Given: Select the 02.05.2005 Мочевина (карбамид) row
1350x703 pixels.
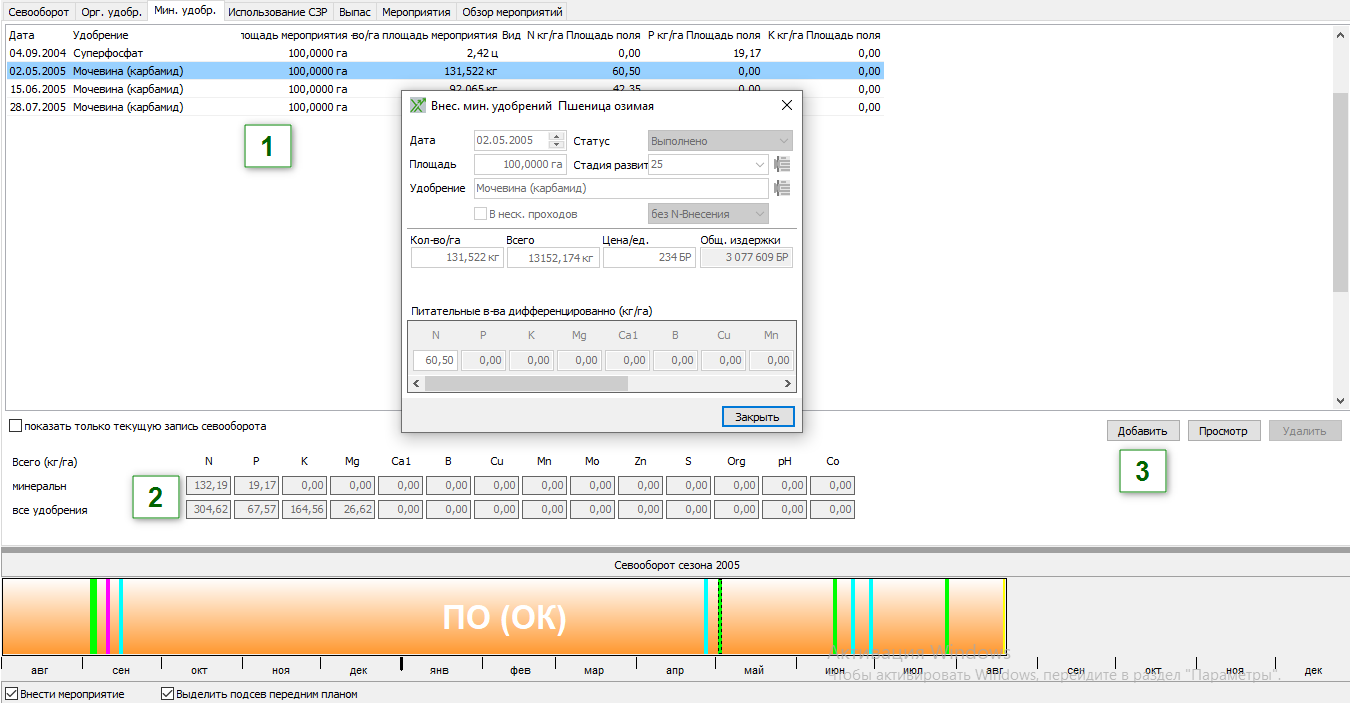Looking at the screenshot, I should pos(445,71).
